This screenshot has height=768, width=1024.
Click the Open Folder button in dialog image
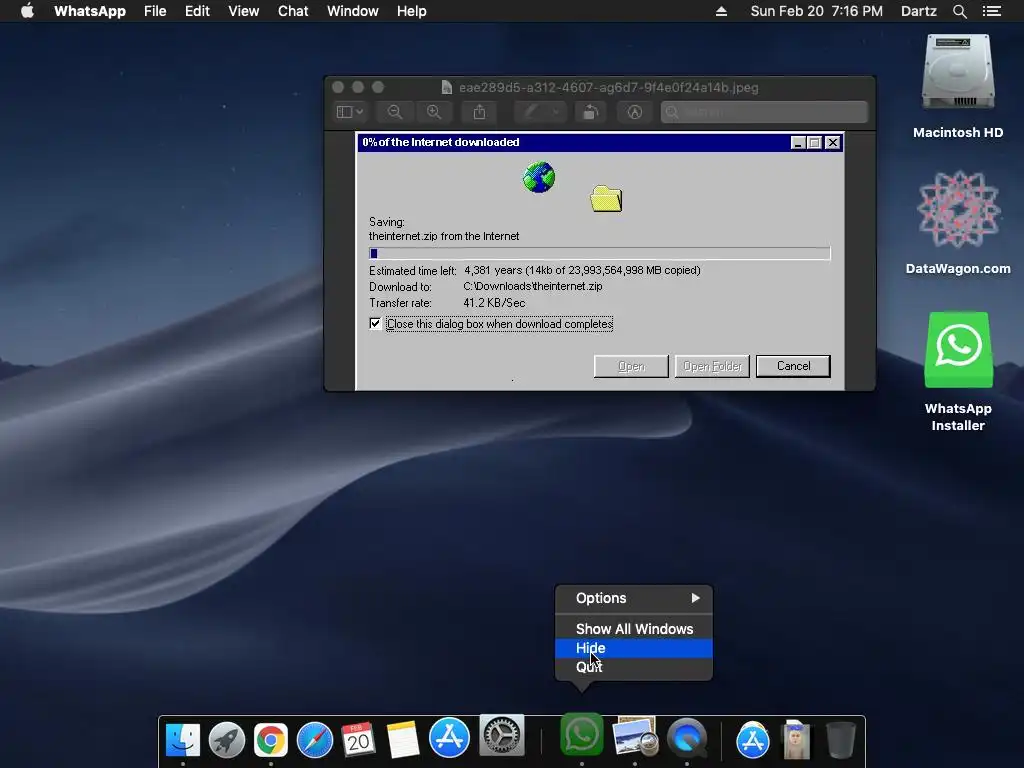pos(712,366)
